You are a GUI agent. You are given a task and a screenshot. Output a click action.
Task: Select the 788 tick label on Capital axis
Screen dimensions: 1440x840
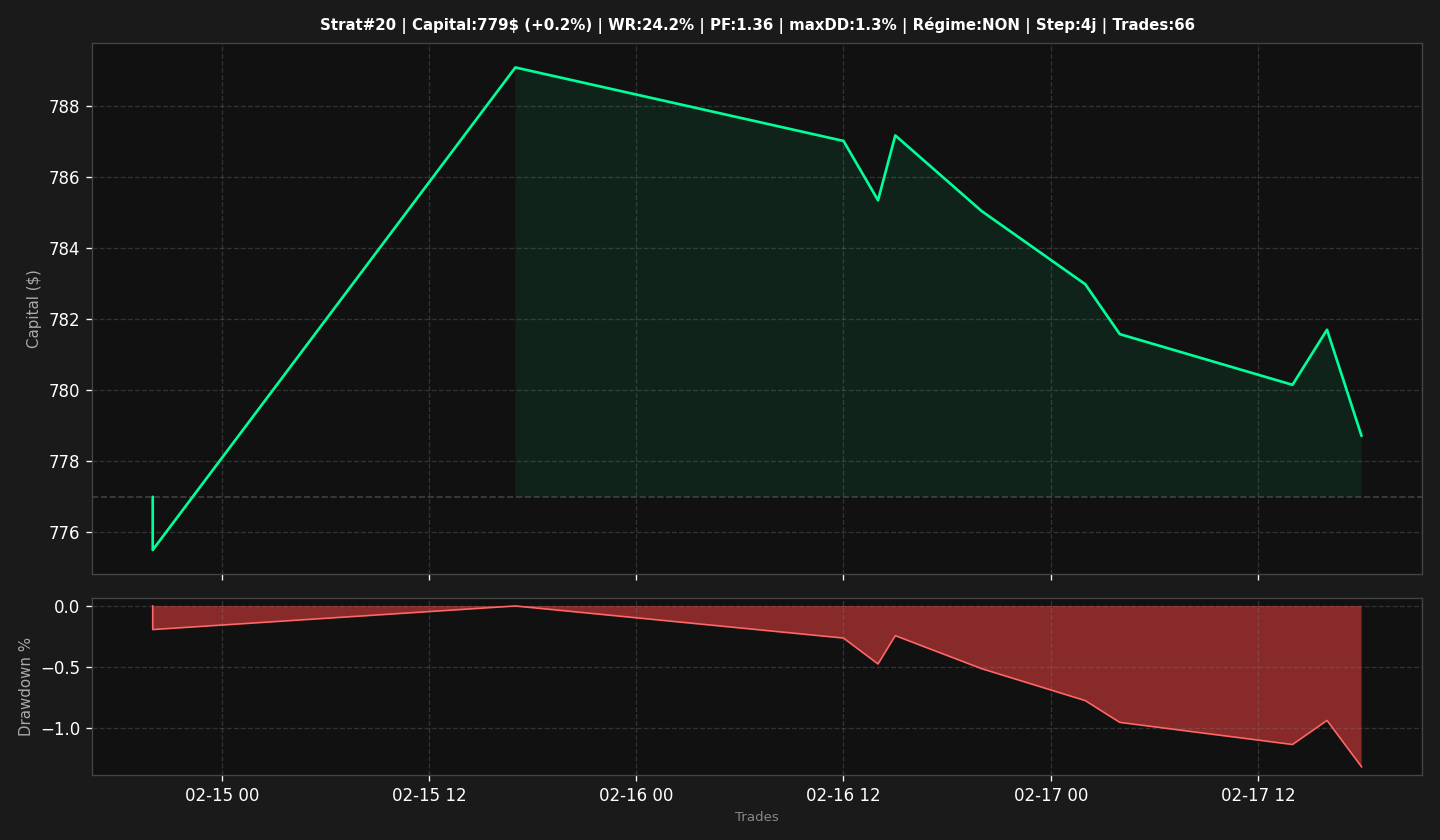coord(65,107)
